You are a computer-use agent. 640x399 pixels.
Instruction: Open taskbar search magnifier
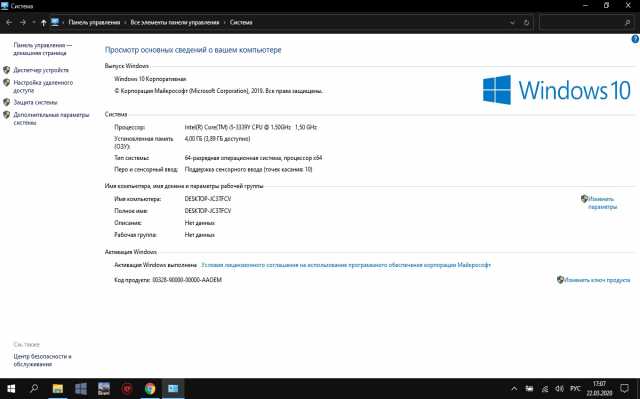34,389
